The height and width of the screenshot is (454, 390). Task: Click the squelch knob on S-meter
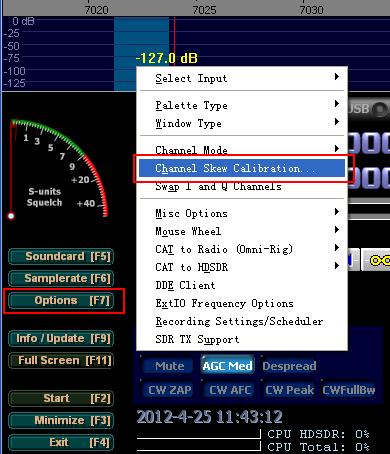(x=11, y=216)
